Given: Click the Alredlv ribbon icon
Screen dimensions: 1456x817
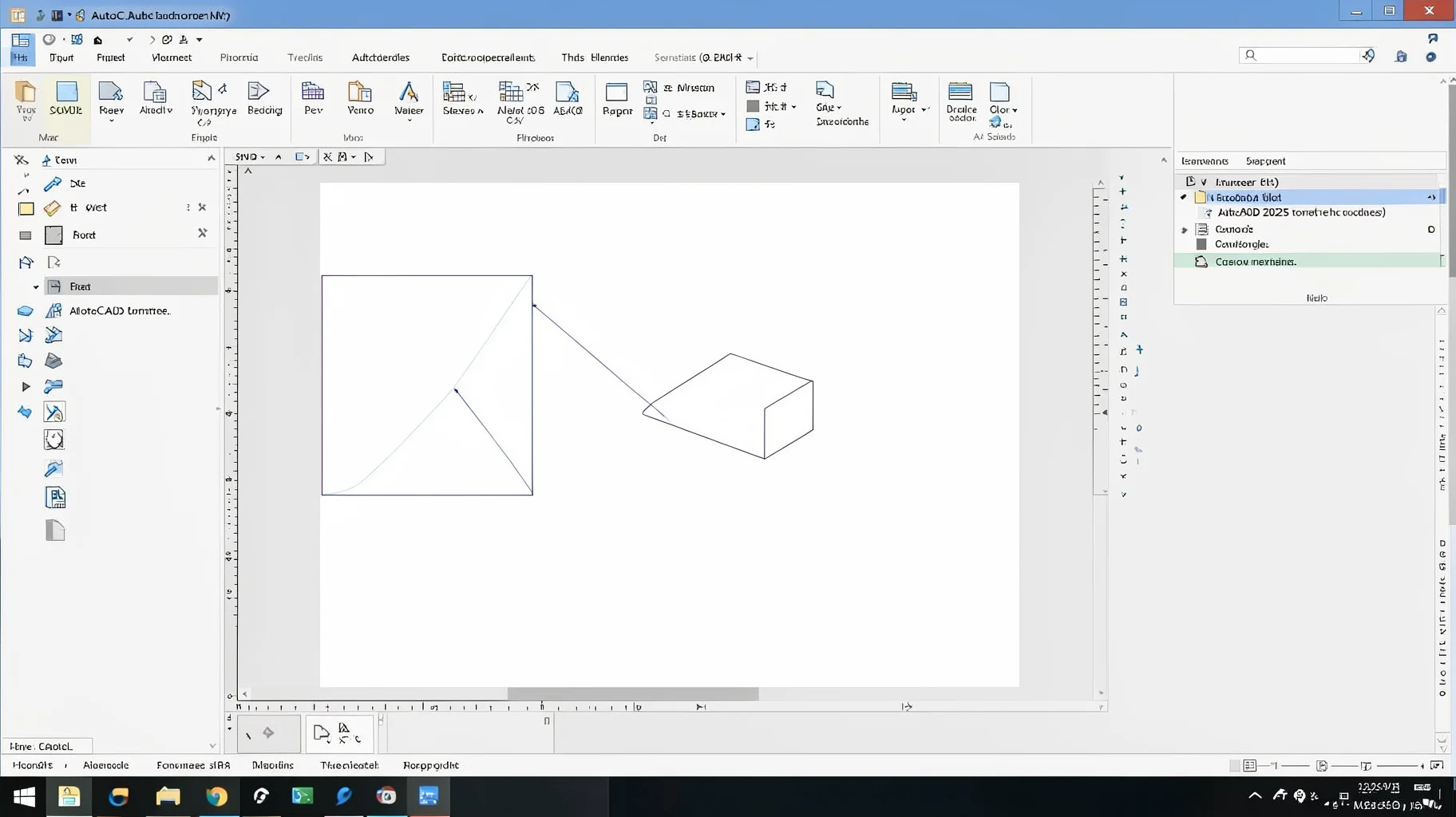Looking at the screenshot, I should pyautogui.click(x=155, y=98).
